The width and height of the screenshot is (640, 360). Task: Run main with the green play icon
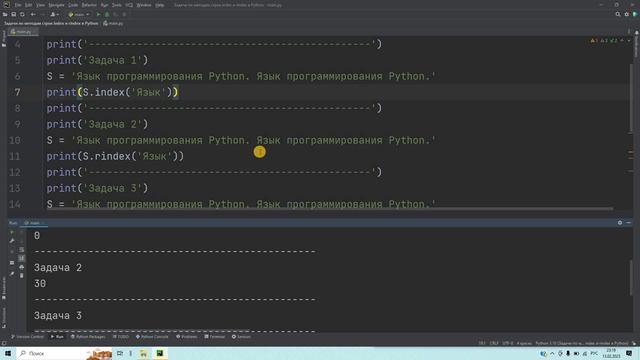point(98,14)
